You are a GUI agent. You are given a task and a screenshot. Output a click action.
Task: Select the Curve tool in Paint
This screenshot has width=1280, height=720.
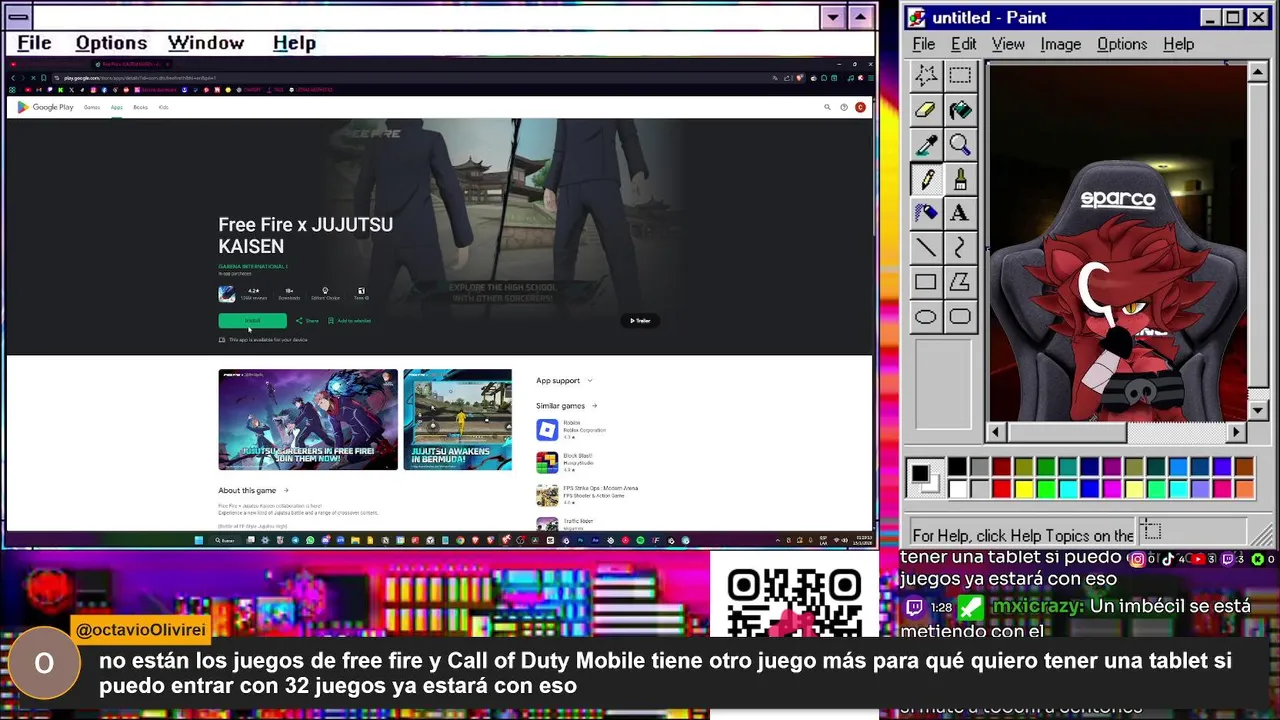(960, 248)
